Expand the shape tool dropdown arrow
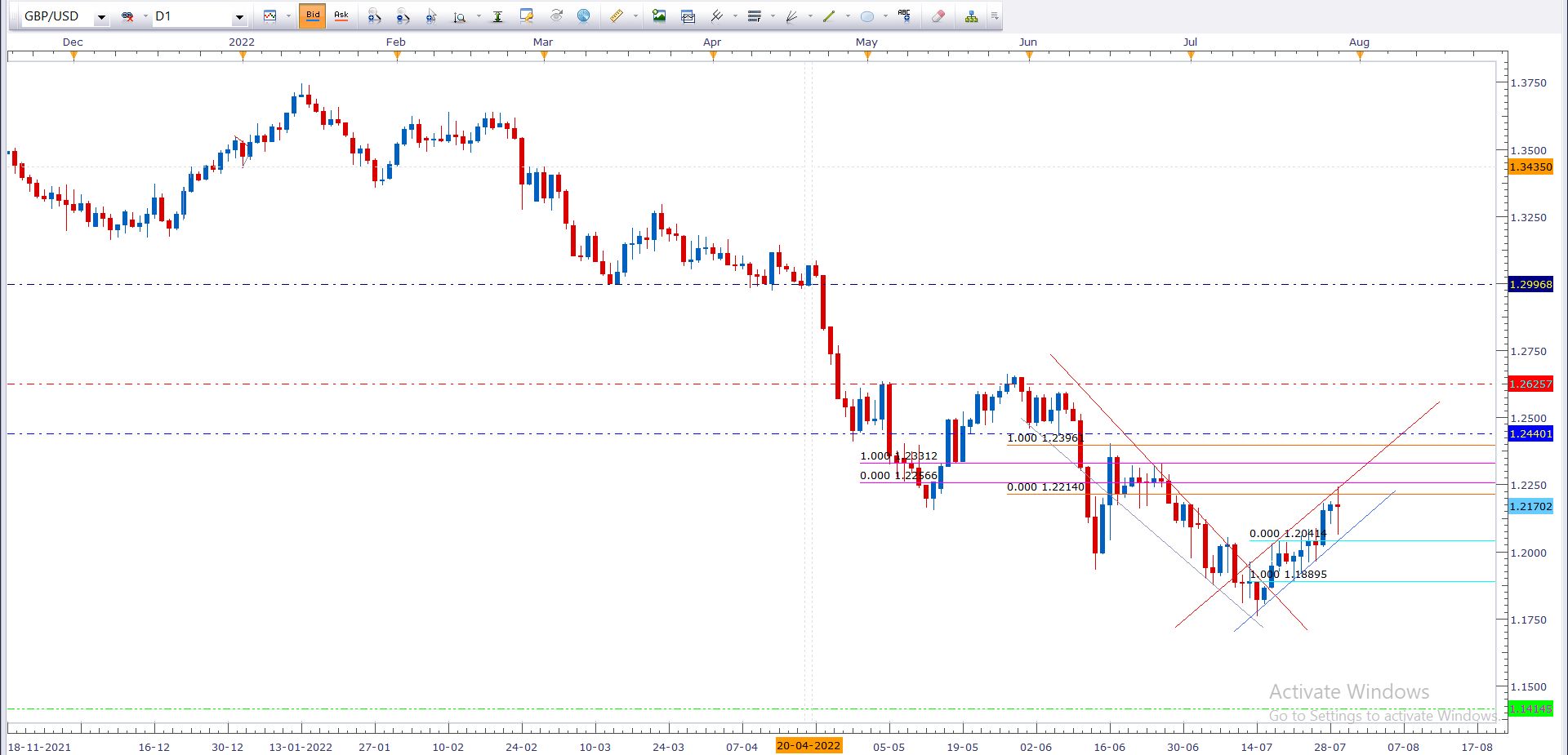Viewport: 1568px width, 755px height. coord(885,16)
